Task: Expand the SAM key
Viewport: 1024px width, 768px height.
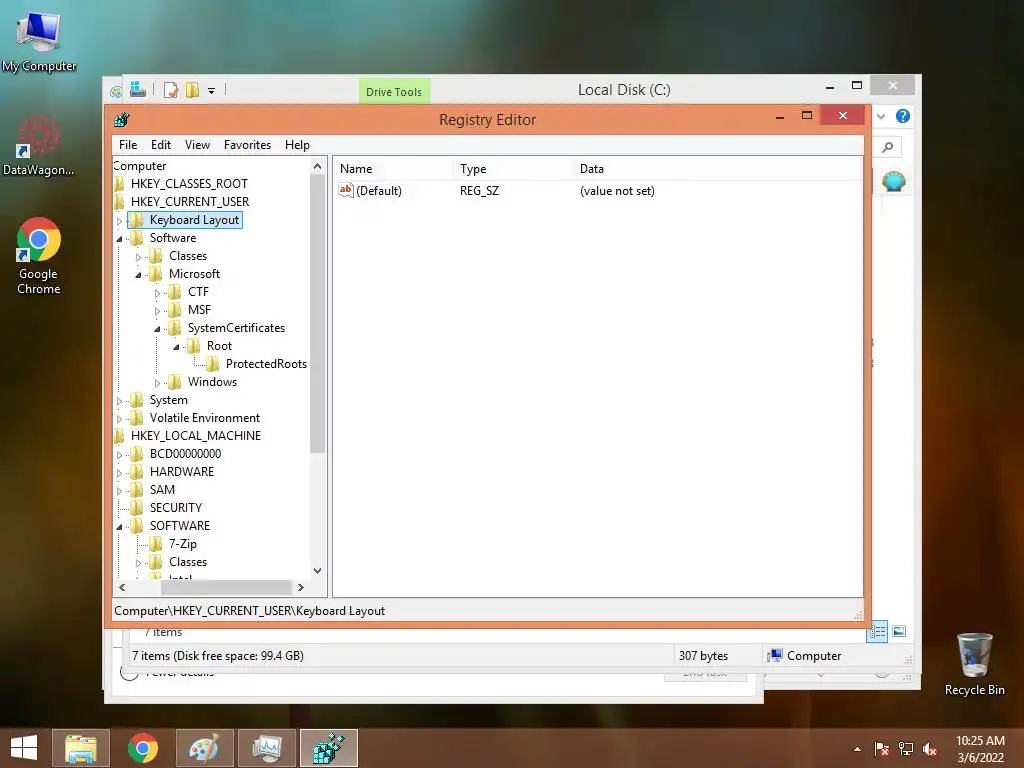Action: [119, 490]
